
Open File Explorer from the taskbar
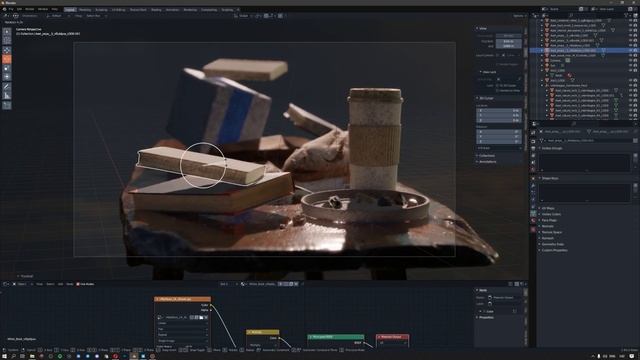(32, 356)
